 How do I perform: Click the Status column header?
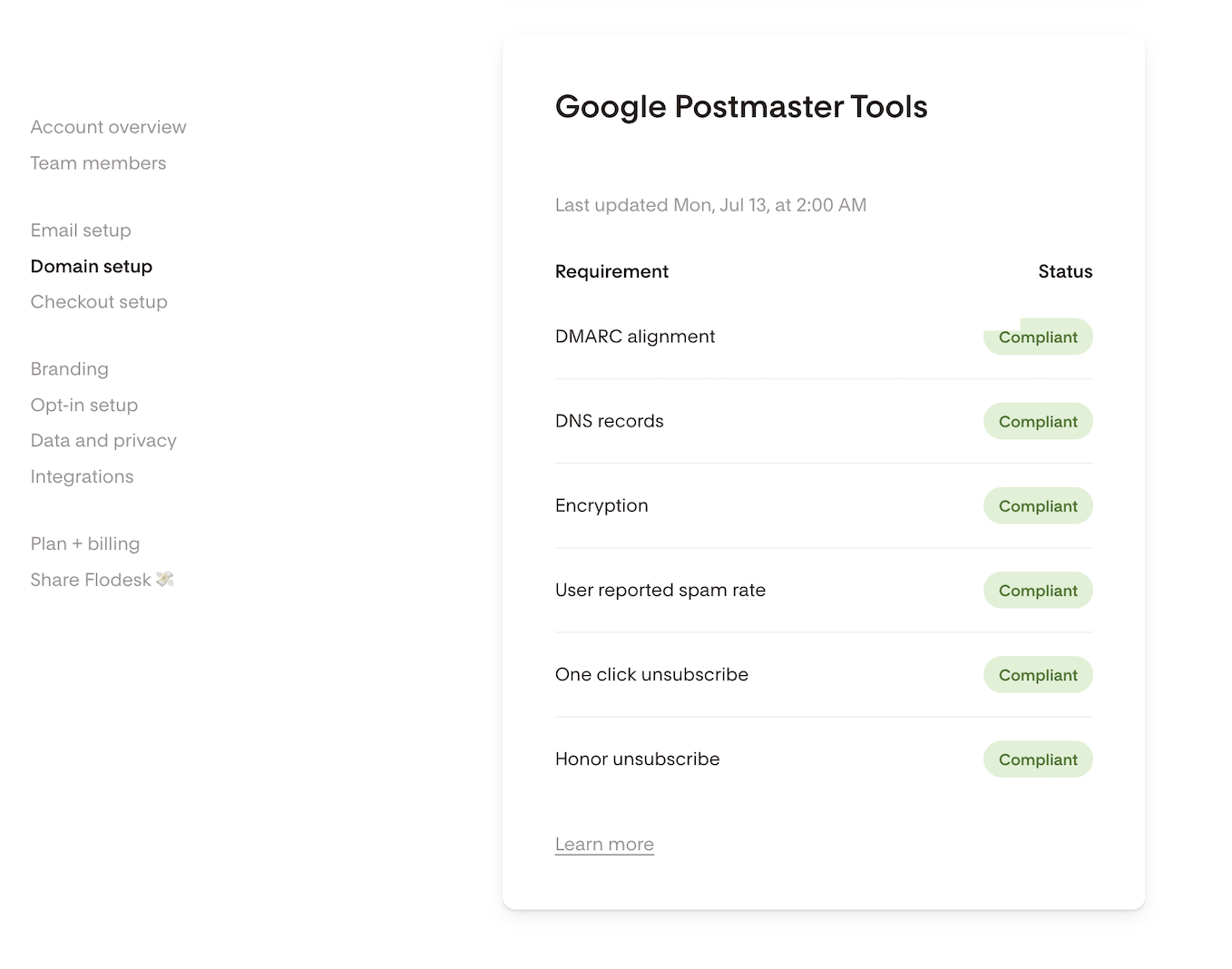click(1065, 271)
